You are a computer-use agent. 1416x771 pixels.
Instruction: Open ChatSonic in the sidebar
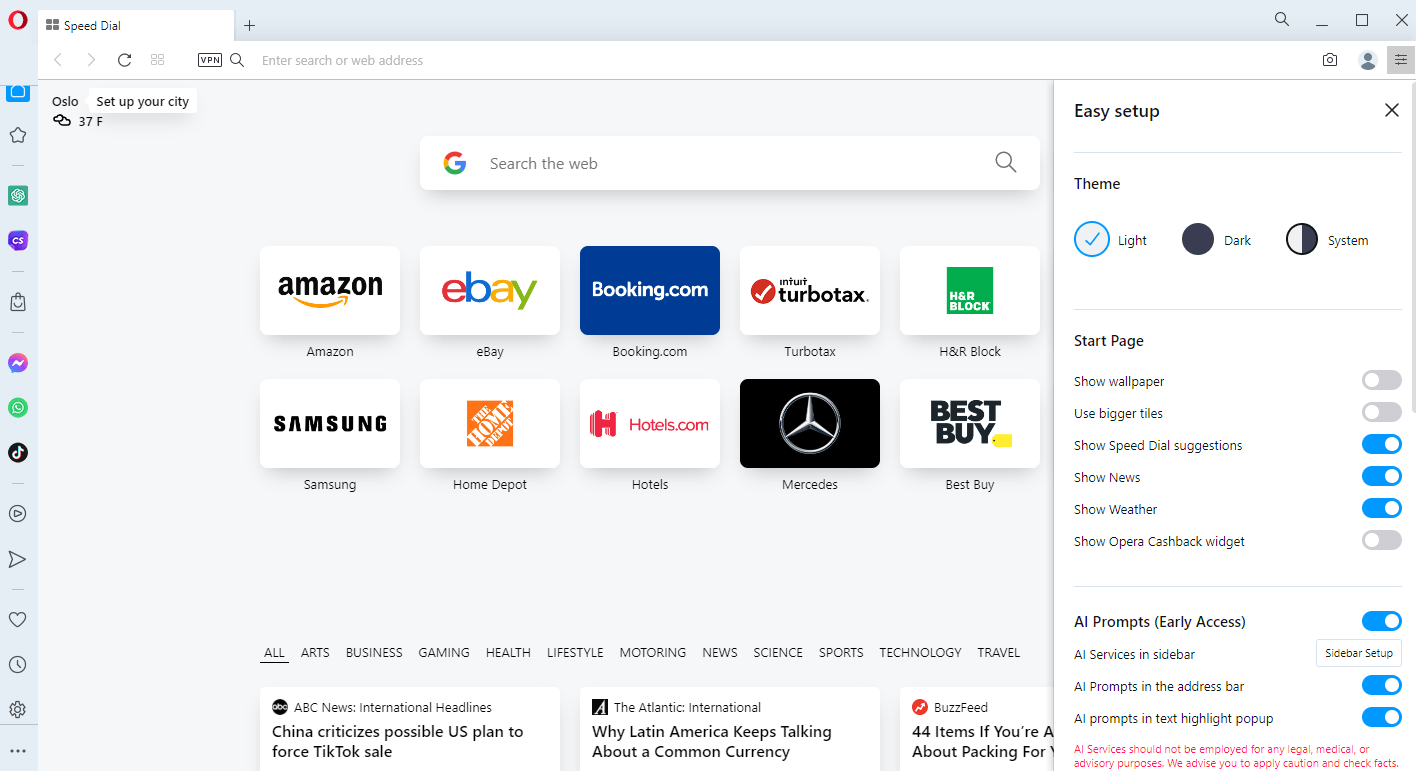point(18,240)
